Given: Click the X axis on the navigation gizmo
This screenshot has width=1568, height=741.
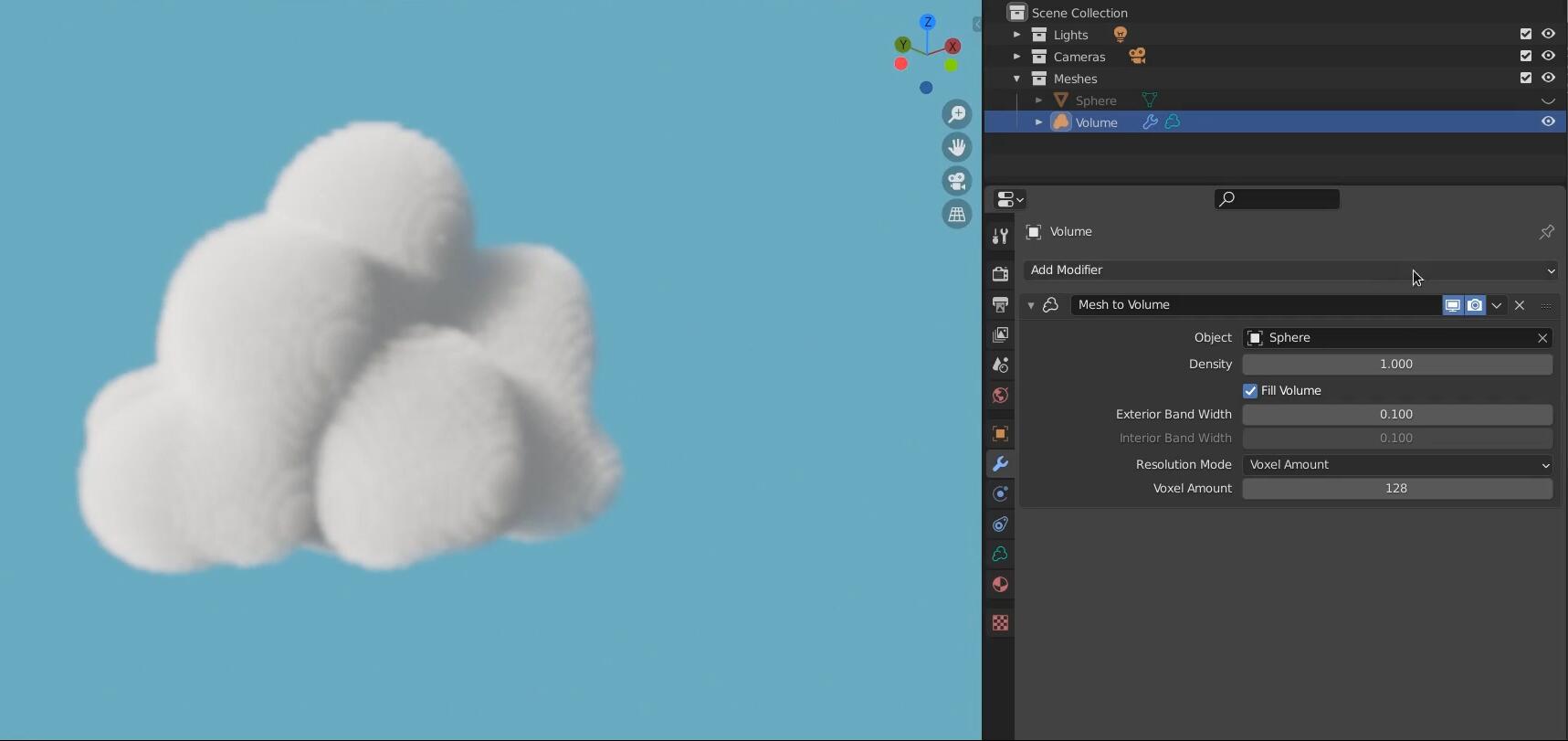Looking at the screenshot, I should (x=953, y=46).
